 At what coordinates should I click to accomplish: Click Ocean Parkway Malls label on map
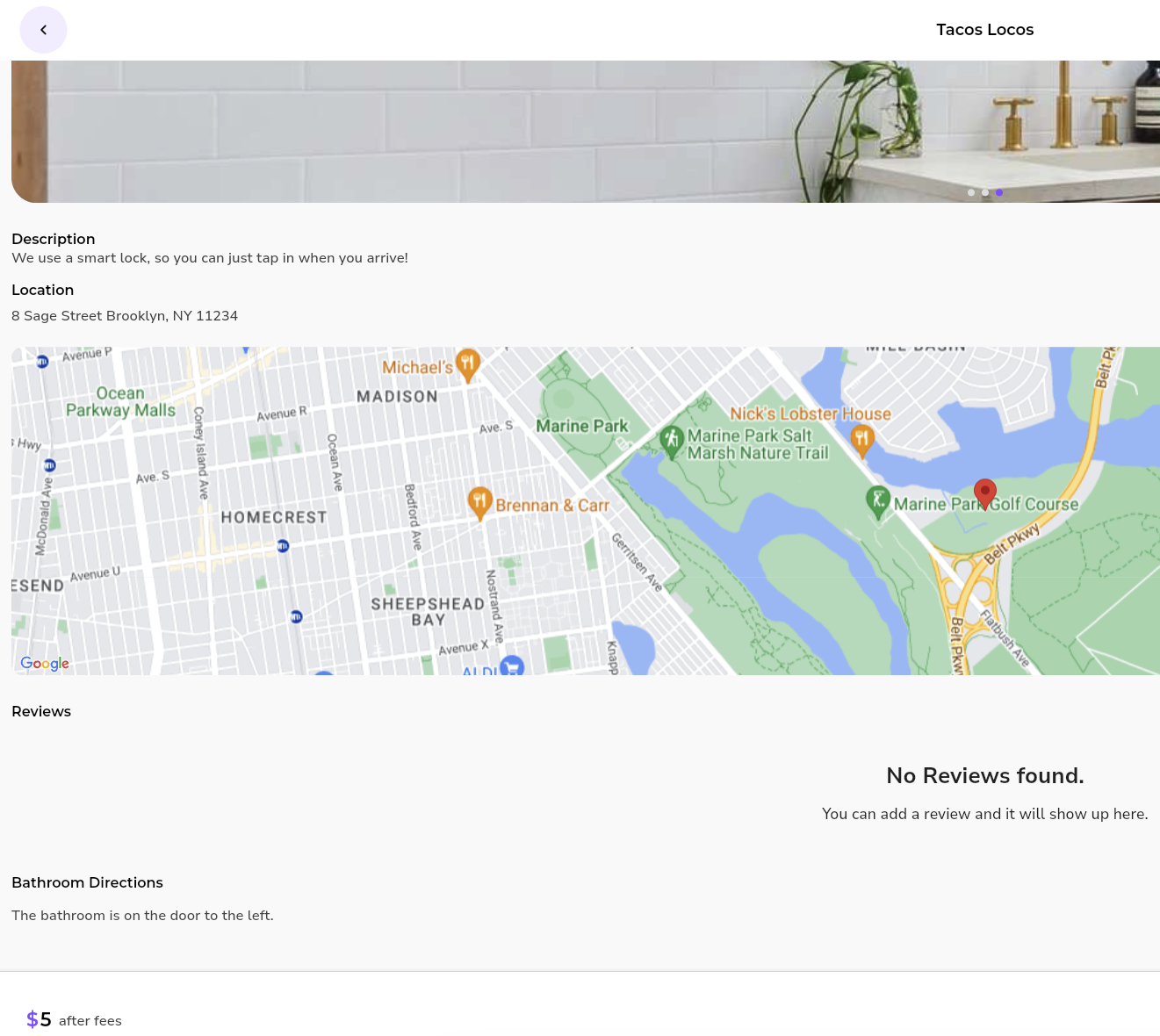point(120,402)
